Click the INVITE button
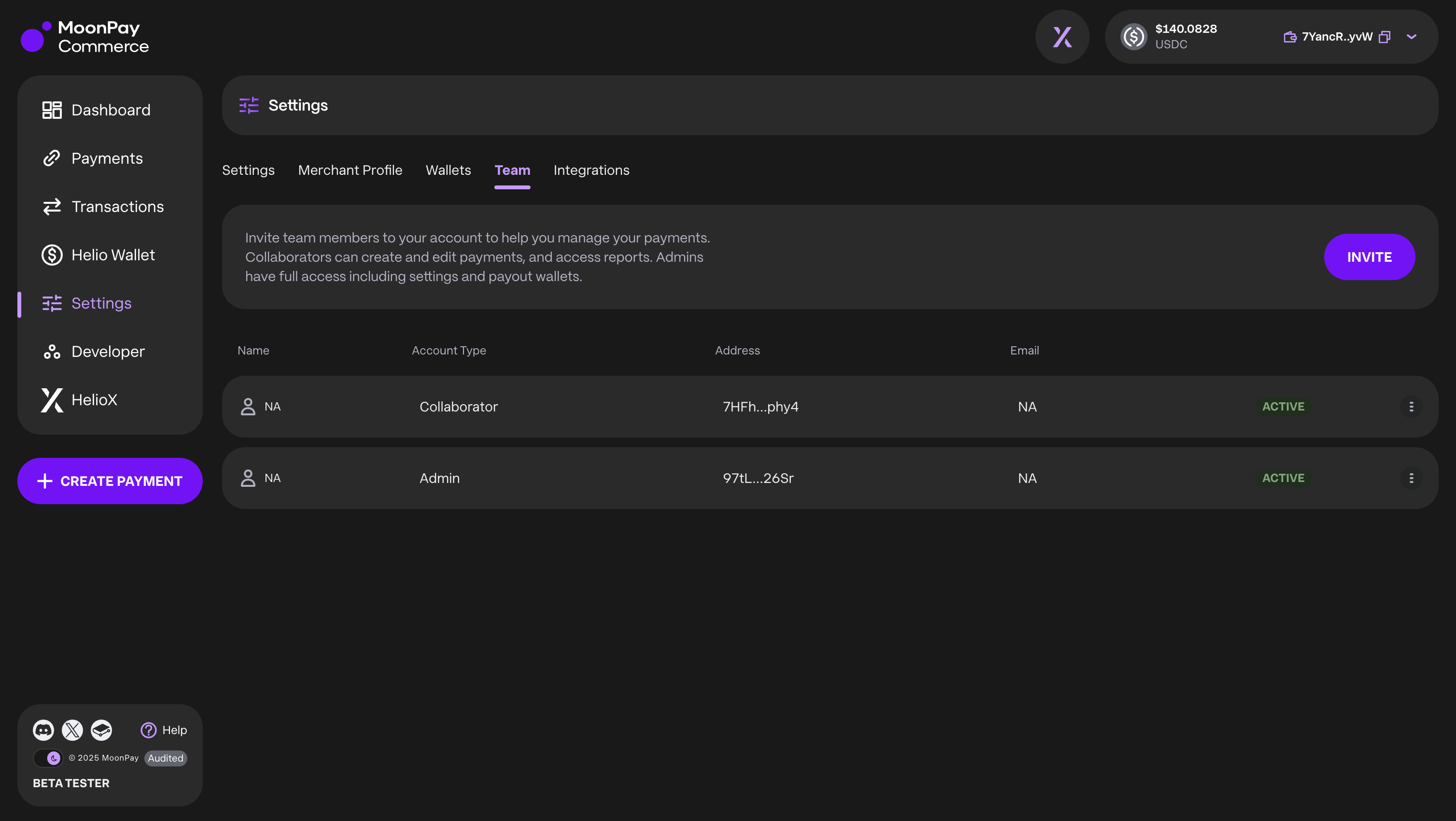This screenshot has height=821, width=1456. tap(1369, 257)
